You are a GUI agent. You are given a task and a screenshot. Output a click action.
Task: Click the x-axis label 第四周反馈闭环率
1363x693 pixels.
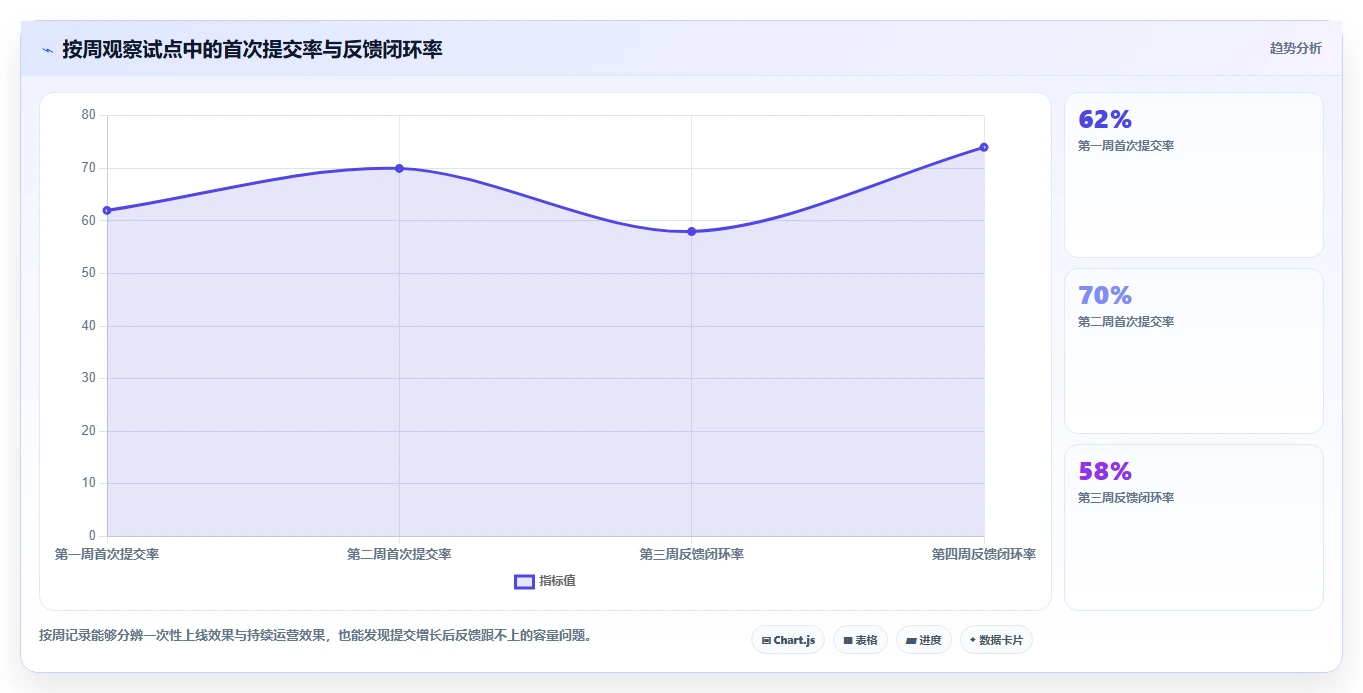point(984,554)
